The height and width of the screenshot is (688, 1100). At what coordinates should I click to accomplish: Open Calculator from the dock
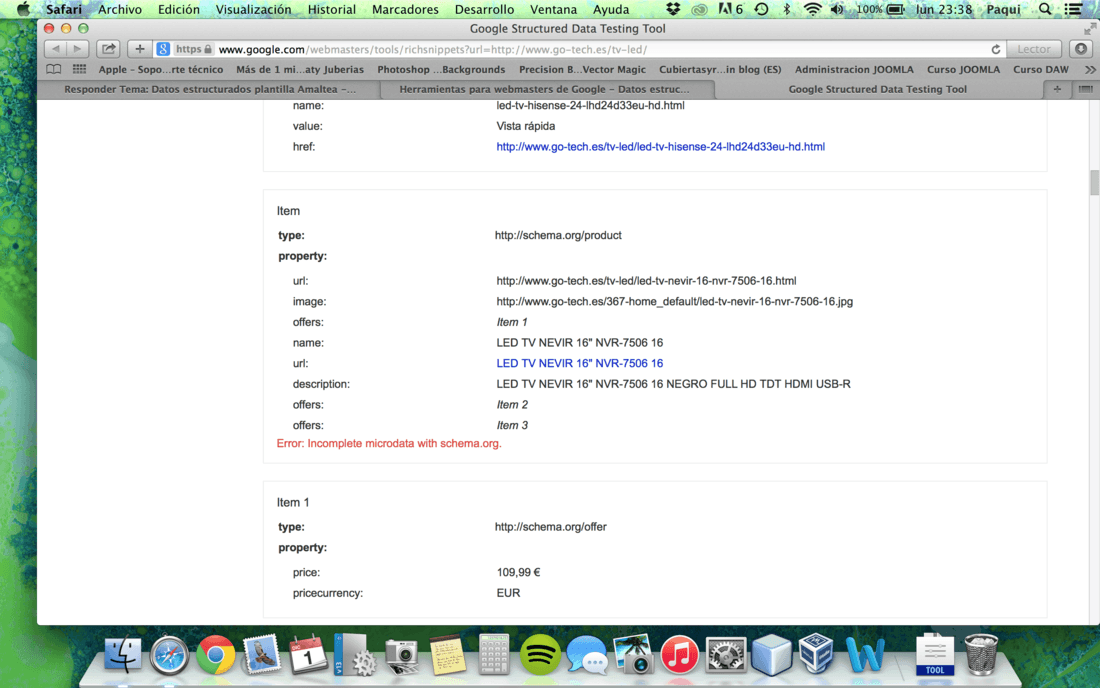494,655
